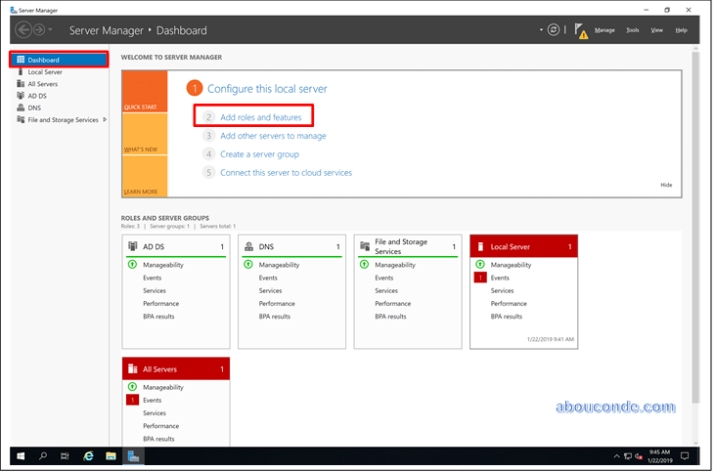Click the back navigation arrow

coord(22,30)
